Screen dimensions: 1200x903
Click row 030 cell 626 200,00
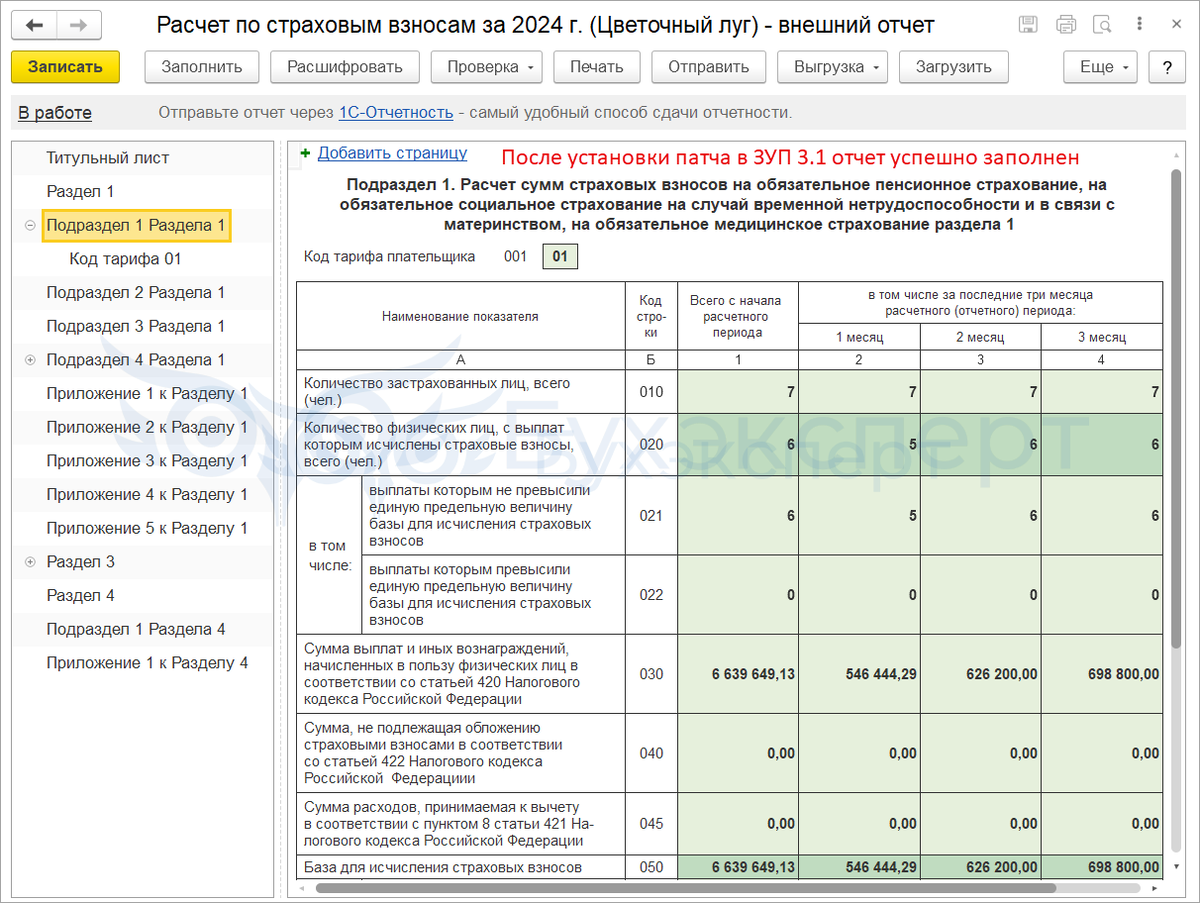click(980, 673)
